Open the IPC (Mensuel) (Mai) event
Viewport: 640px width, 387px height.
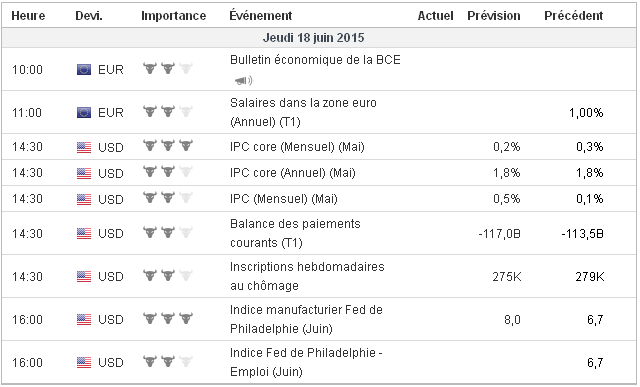coord(284,199)
